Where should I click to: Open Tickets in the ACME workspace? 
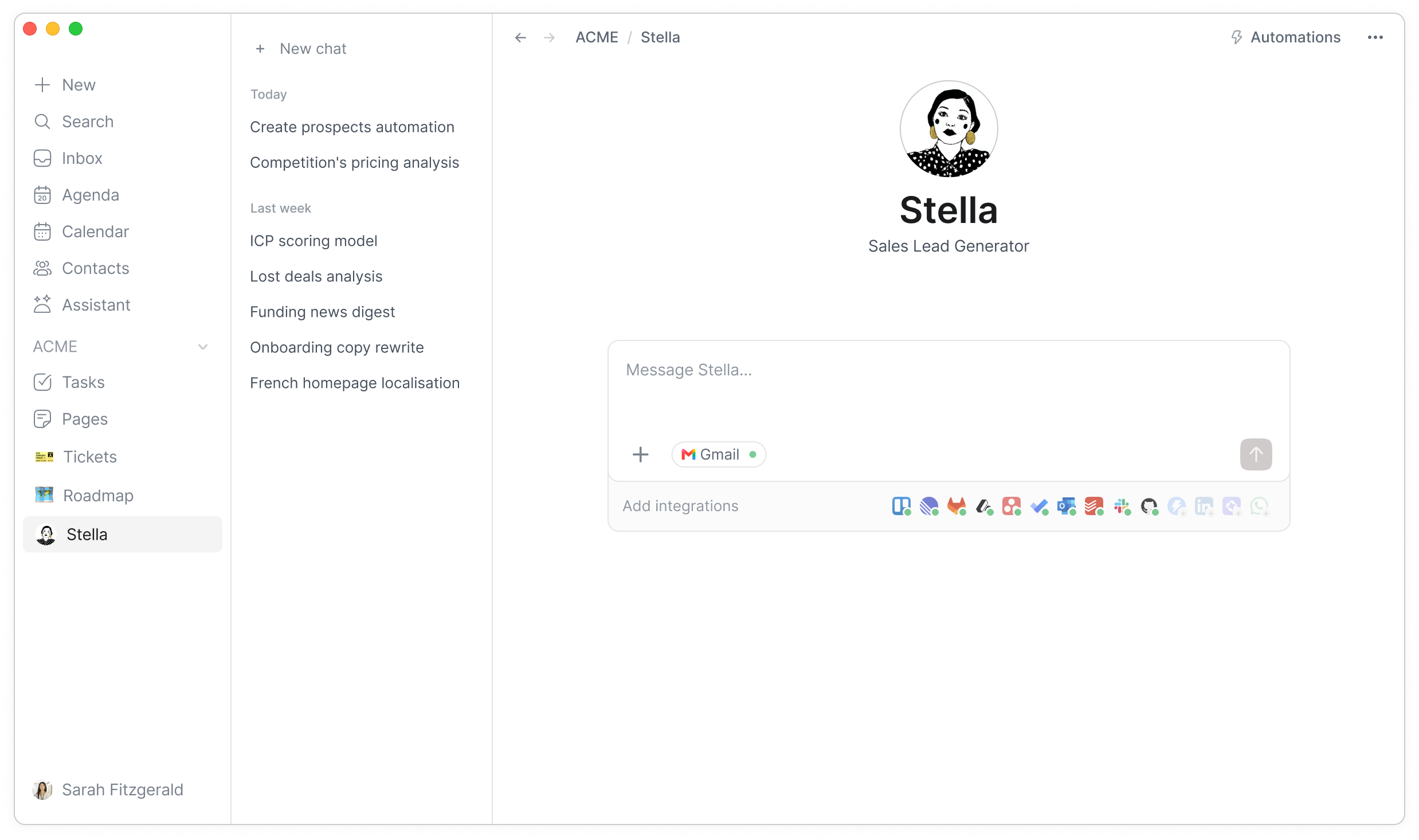pos(122,457)
